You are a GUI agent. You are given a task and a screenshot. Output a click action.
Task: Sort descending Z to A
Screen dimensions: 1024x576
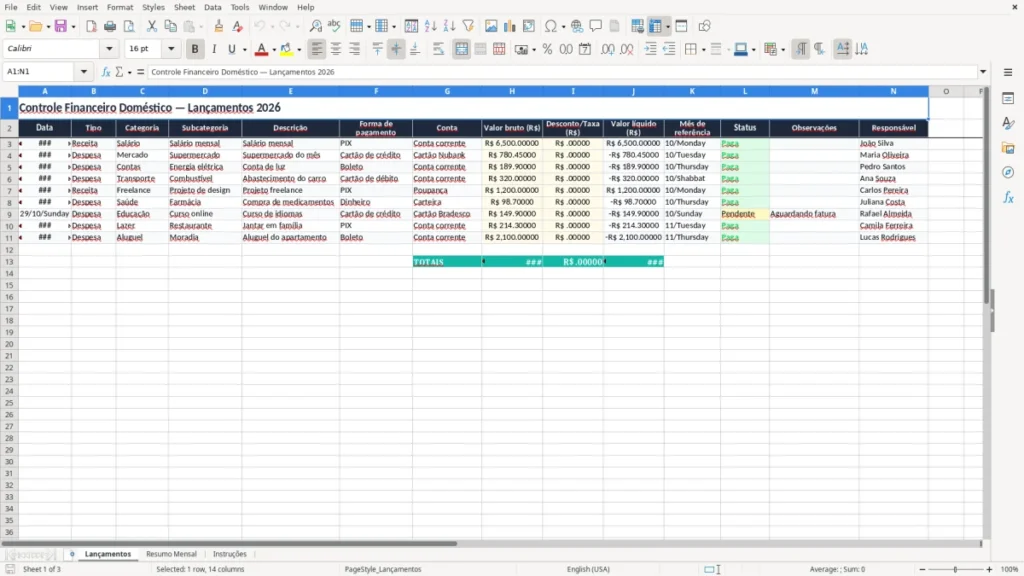pos(449,26)
